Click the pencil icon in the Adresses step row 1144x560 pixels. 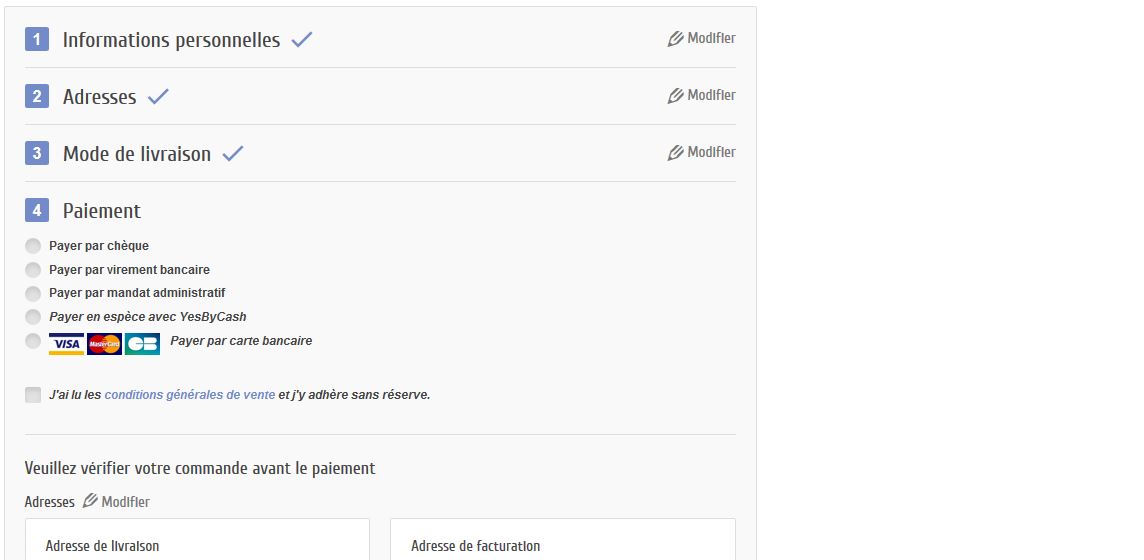pyautogui.click(x=676, y=96)
